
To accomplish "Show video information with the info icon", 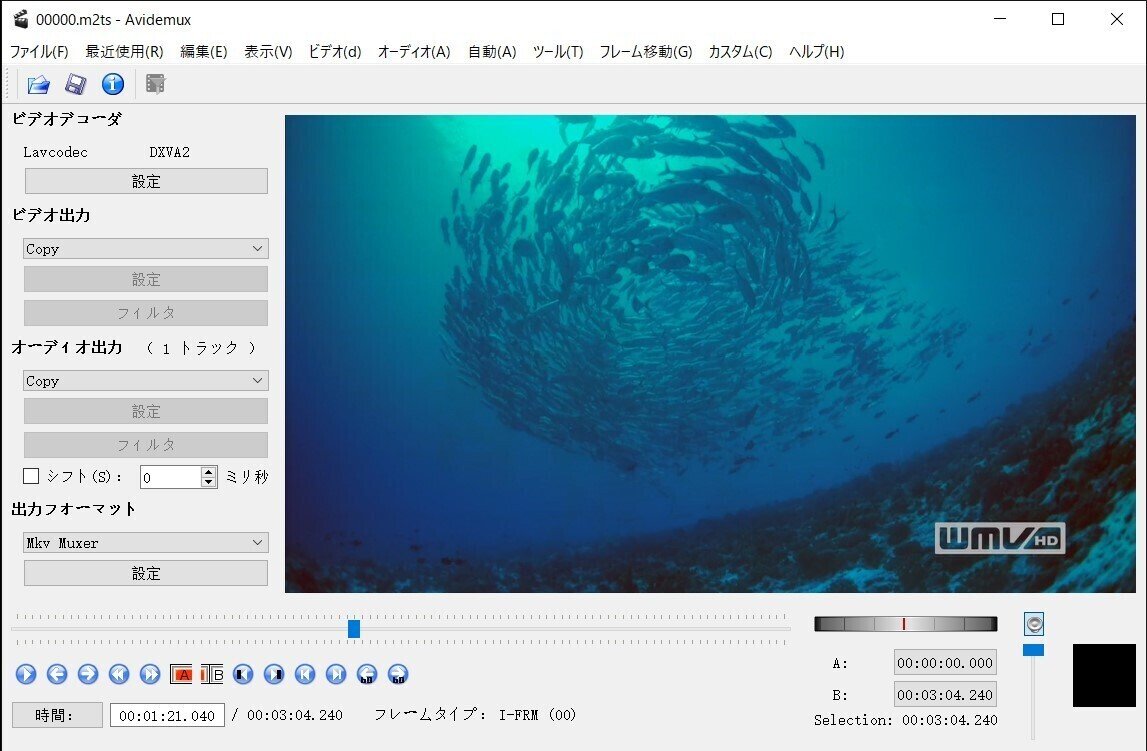I will point(113,84).
